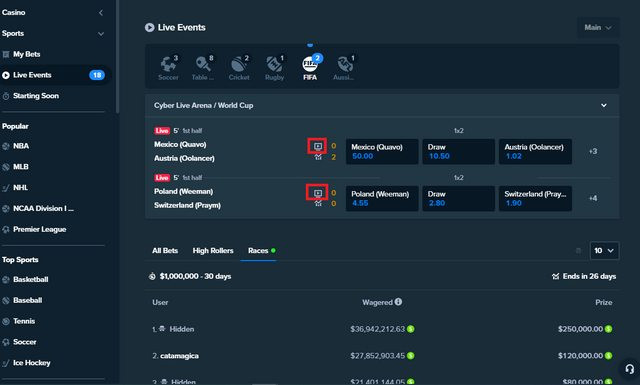The height and width of the screenshot is (385, 640).
Task: Expand +4 more markets for Poland match
Action: (593, 198)
